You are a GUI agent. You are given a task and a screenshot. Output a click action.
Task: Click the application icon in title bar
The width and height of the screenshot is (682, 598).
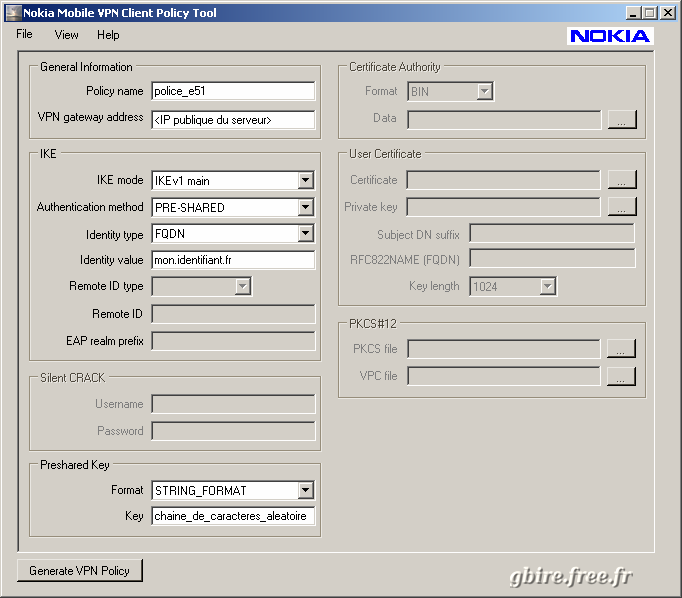coord(13,13)
